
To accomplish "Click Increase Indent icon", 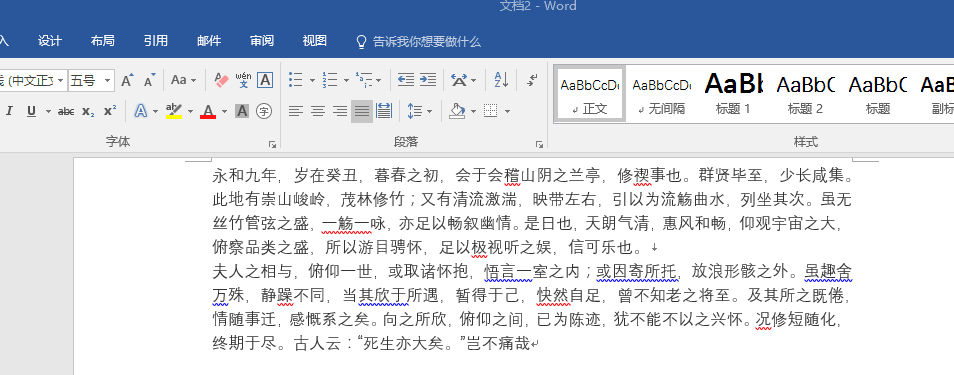I will pyautogui.click(x=428, y=80).
